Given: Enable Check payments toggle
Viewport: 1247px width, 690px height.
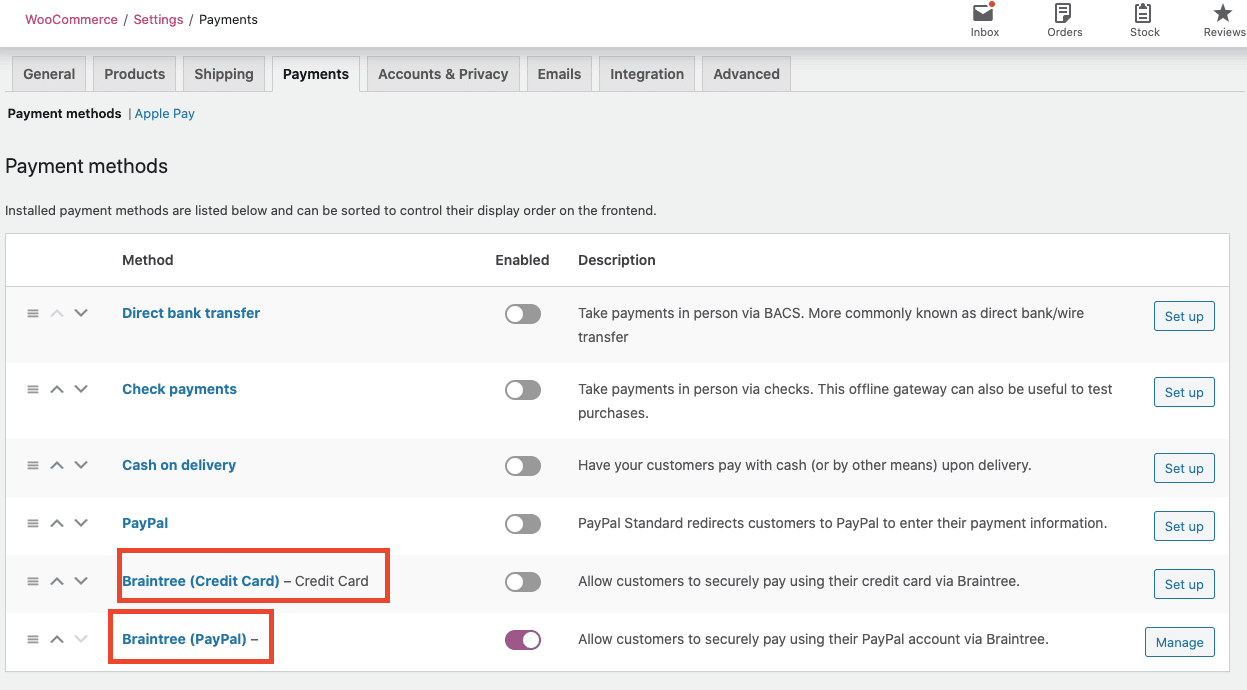Looking at the screenshot, I should click(x=522, y=390).
